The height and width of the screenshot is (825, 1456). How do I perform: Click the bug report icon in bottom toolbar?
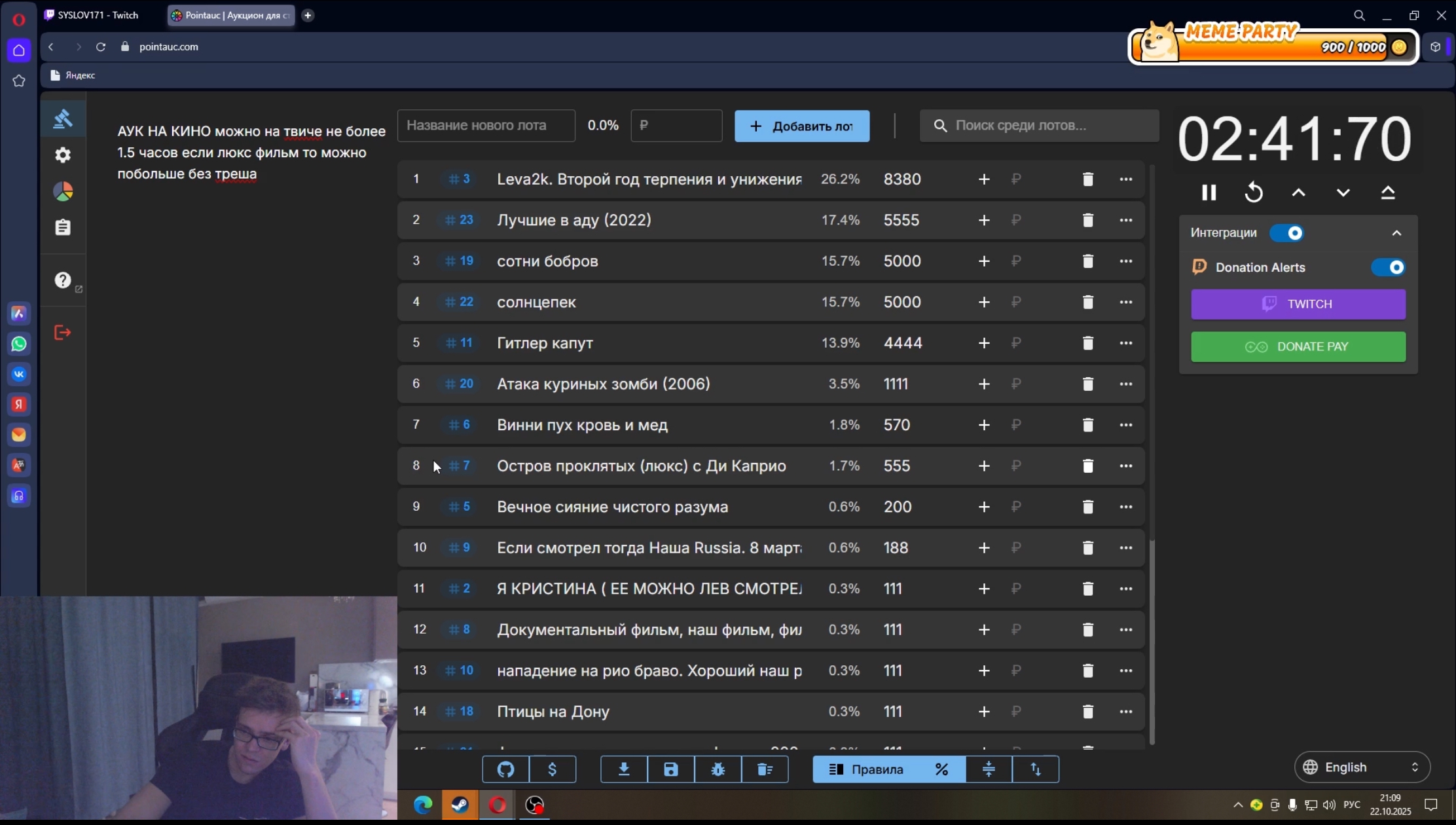pyautogui.click(x=718, y=769)
